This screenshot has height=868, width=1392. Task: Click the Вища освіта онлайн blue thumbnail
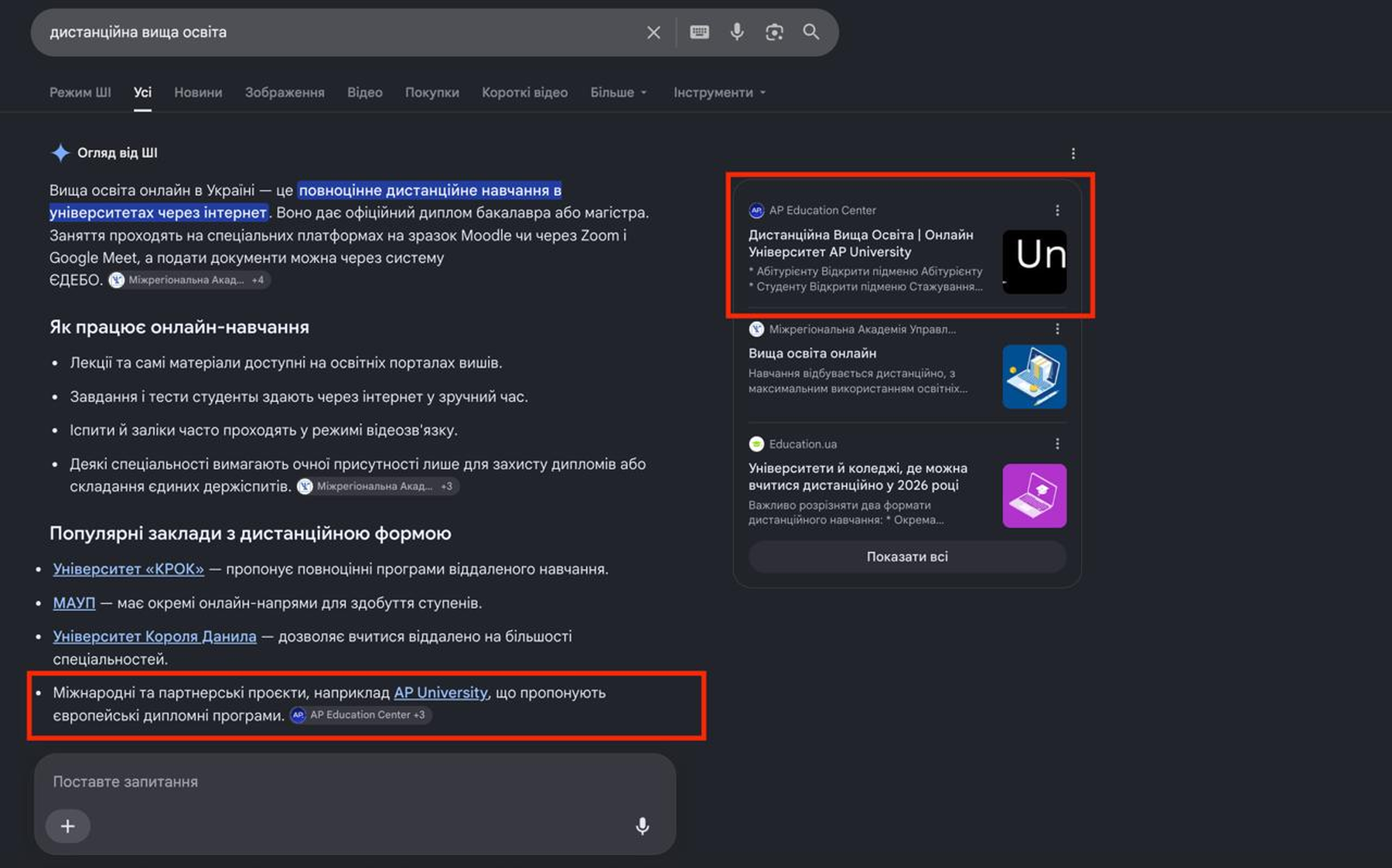[1035, 376]
